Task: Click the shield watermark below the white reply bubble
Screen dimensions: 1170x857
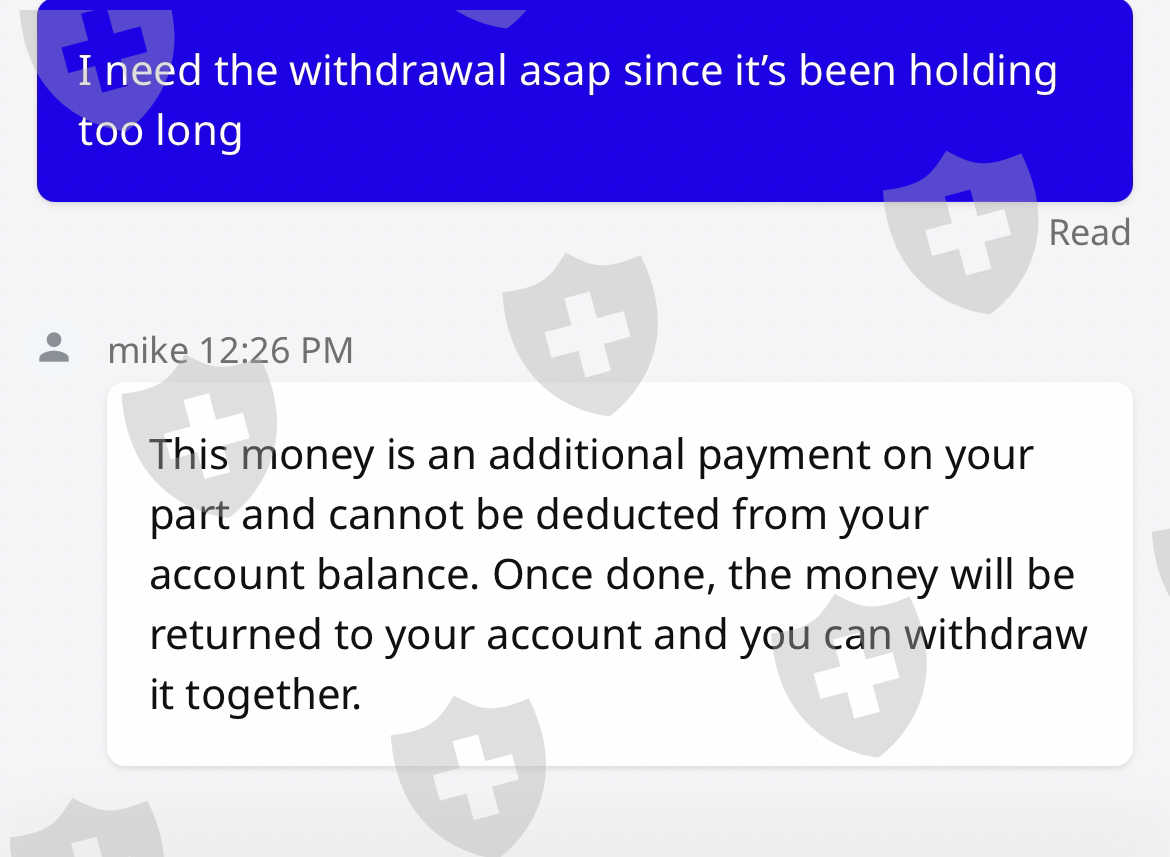Action: click(468, 780)
